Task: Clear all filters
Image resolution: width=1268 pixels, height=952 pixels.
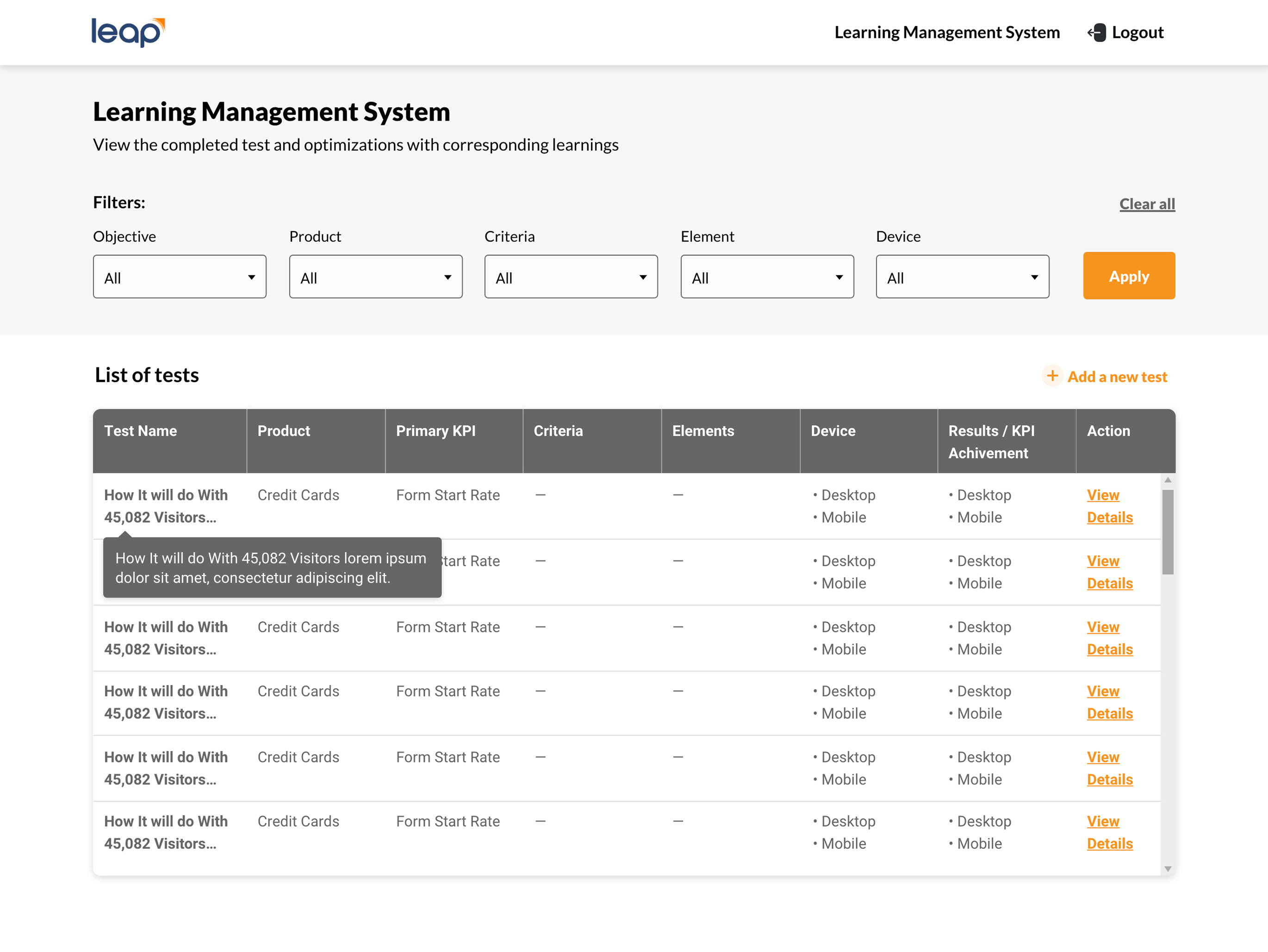Action: point(1147,204)
